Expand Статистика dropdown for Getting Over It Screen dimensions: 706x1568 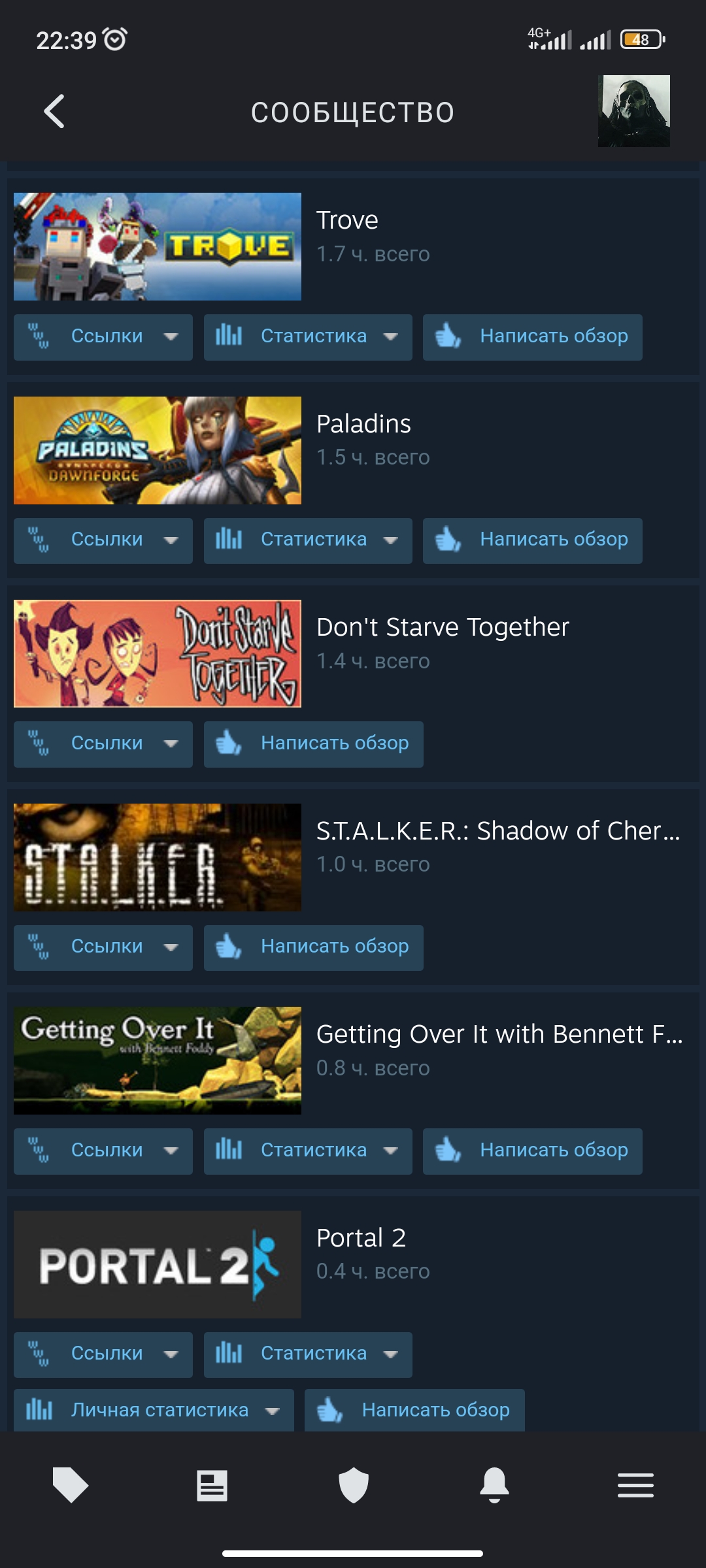tap(308, 1151)
